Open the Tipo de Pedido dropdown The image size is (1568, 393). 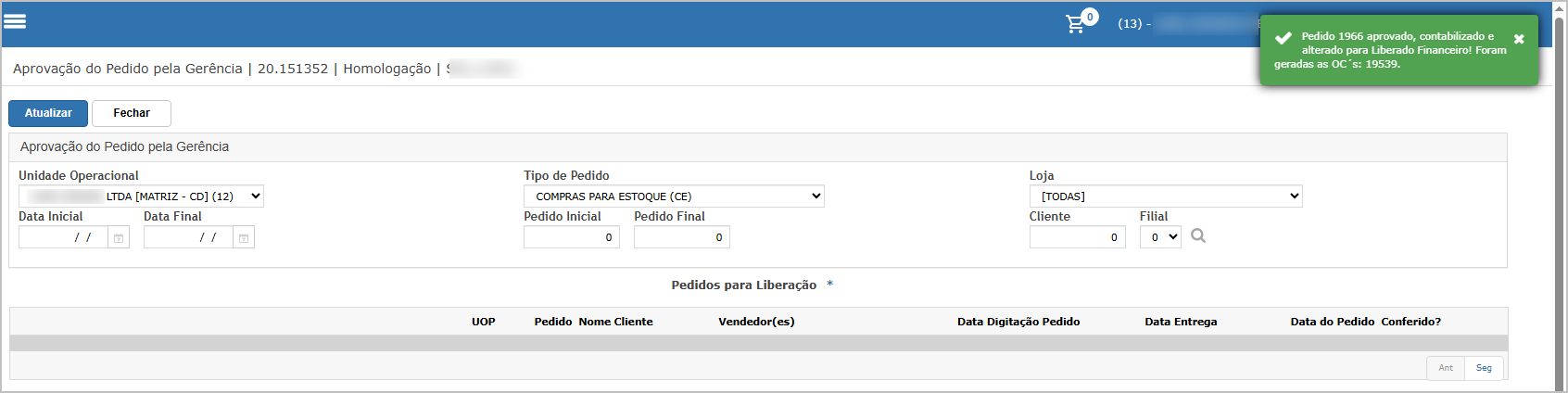(674, 196)
